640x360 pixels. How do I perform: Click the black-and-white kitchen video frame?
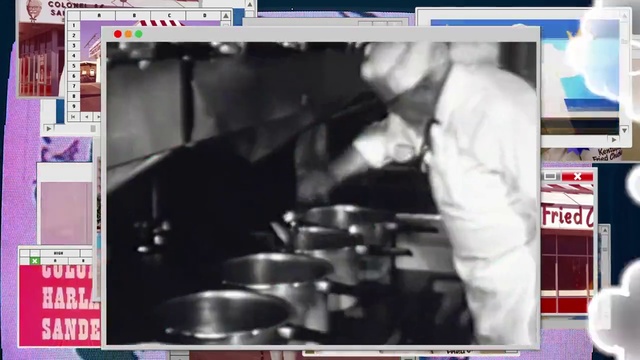pos(322,193)
